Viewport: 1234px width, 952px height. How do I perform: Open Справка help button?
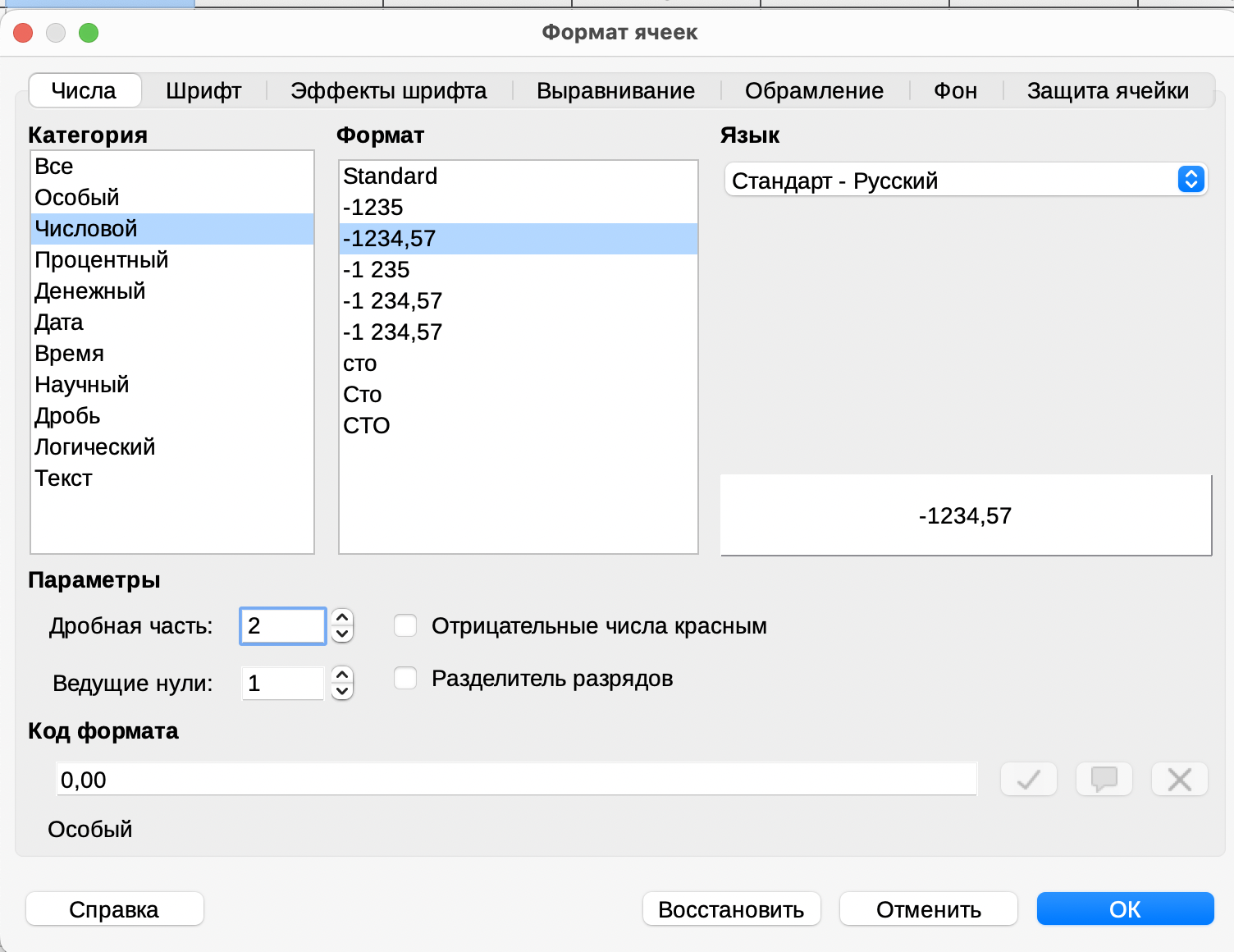tap(114, 909)
